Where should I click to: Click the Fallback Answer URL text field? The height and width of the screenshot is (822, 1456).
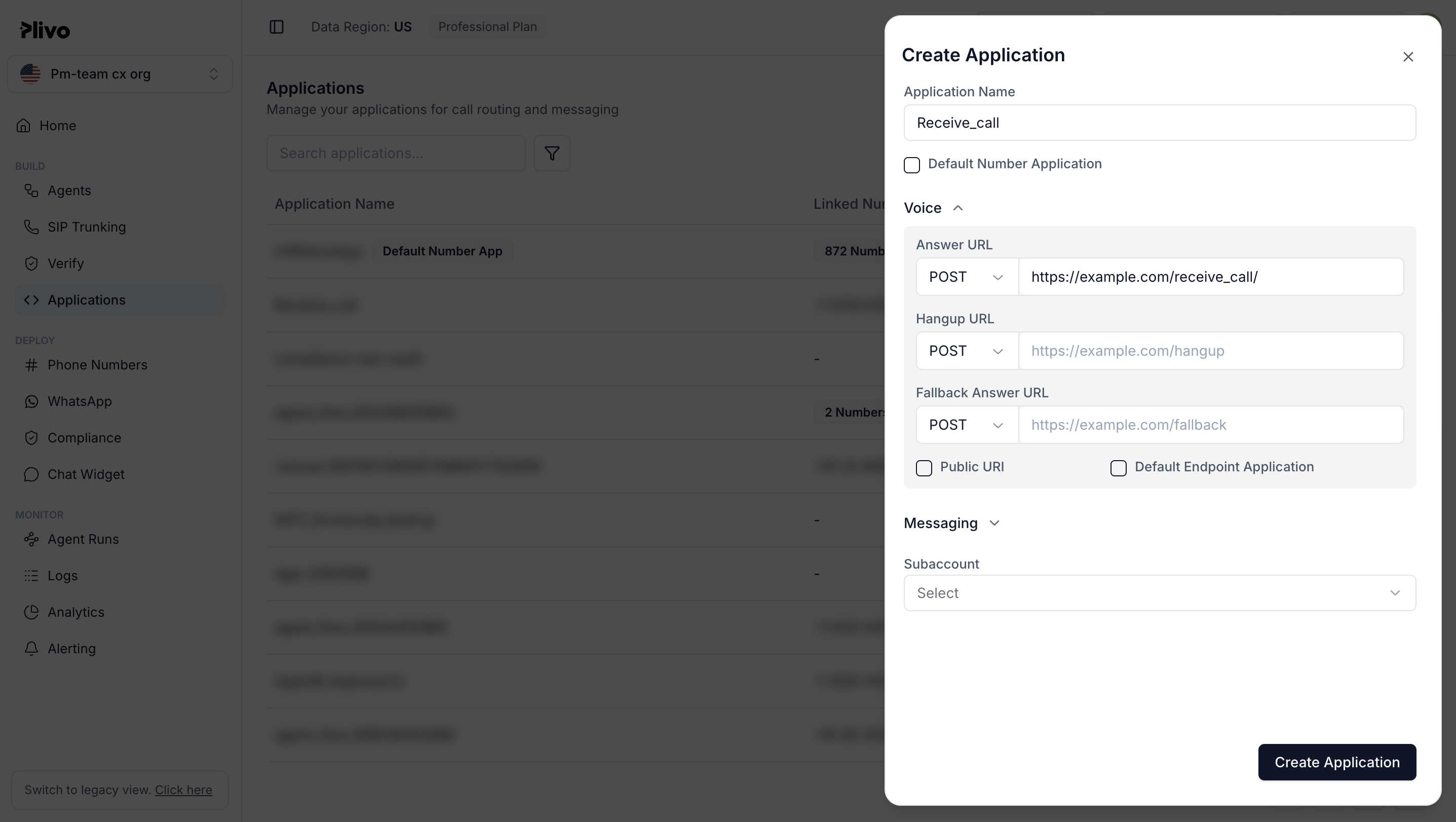[x=1211, y=425]
